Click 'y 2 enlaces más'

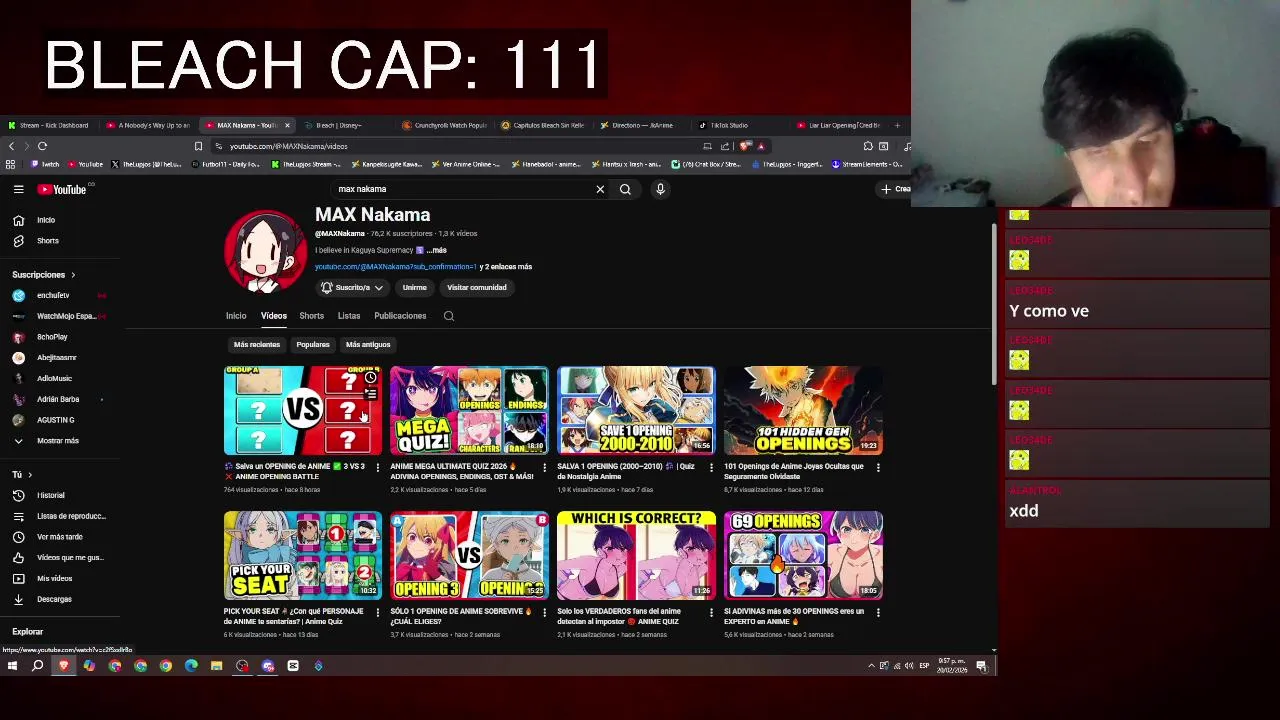506,267
